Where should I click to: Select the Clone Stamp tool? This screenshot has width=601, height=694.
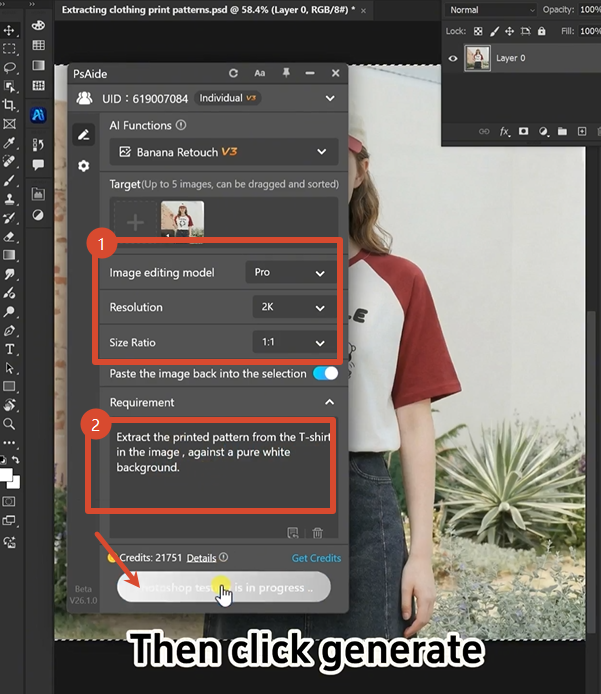9,199
